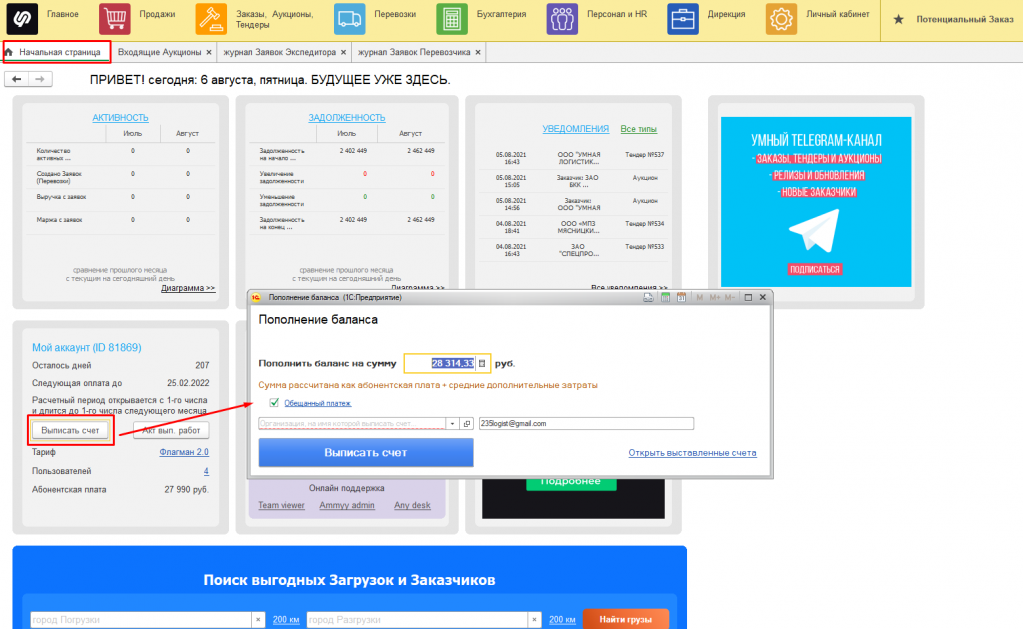Click the calendar icon in dialog title bar
The image size is (1023, 629).
[681, 298]
